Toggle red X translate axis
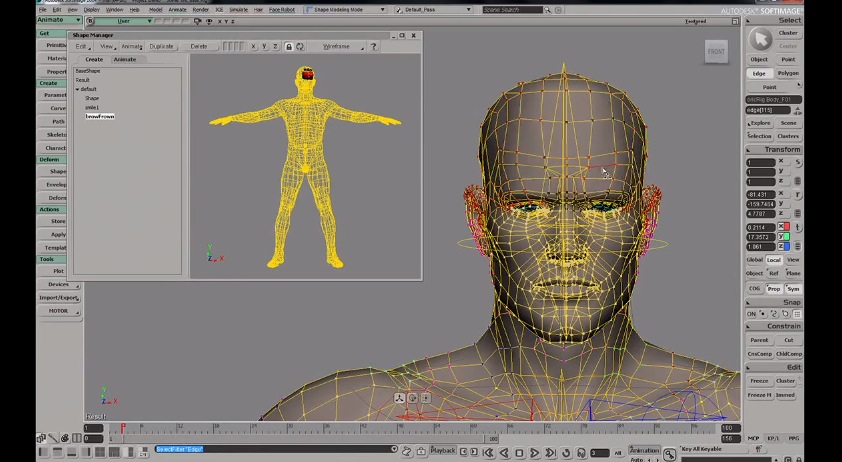 click(784, 227)
